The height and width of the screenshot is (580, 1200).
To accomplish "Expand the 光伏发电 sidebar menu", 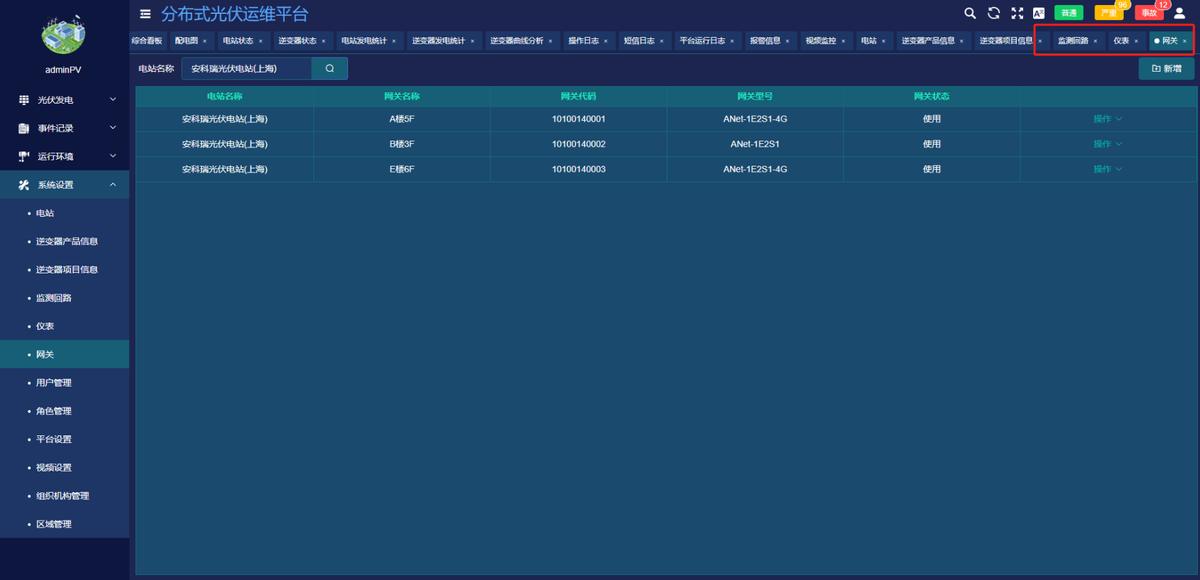I will [x=64, y=100].
